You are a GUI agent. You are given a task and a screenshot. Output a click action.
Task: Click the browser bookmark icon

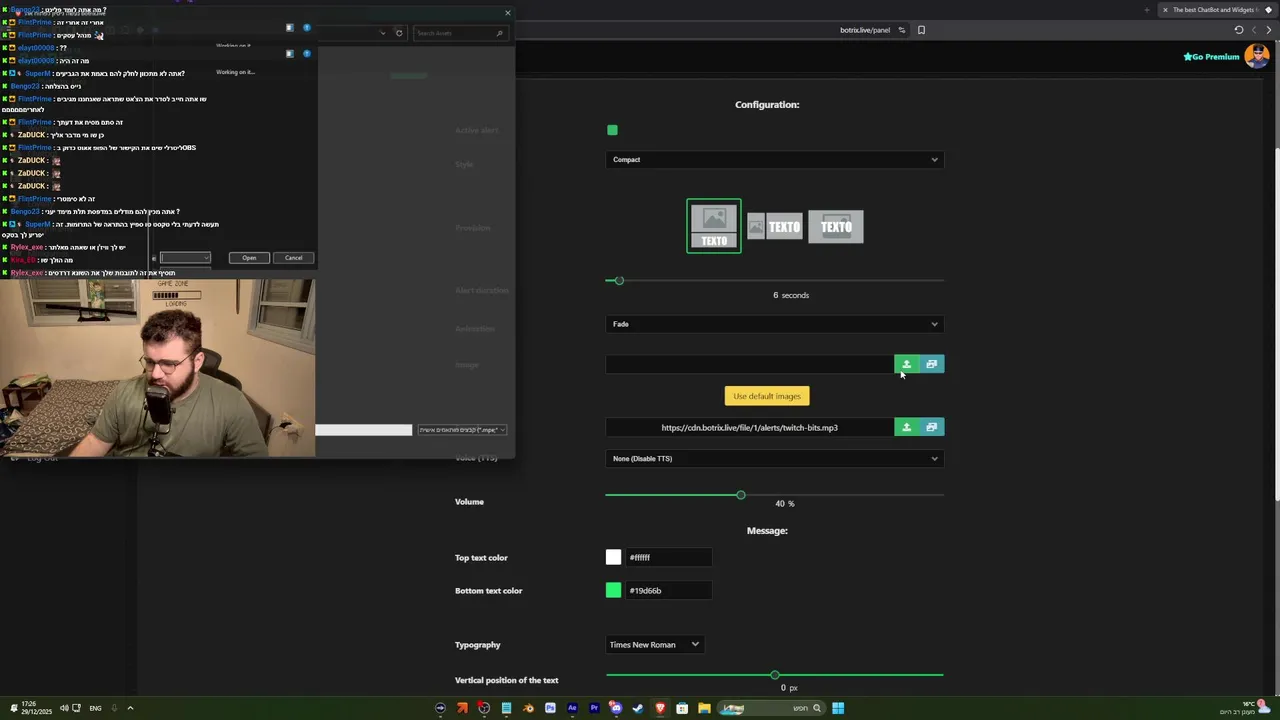(x=921, y=30)
